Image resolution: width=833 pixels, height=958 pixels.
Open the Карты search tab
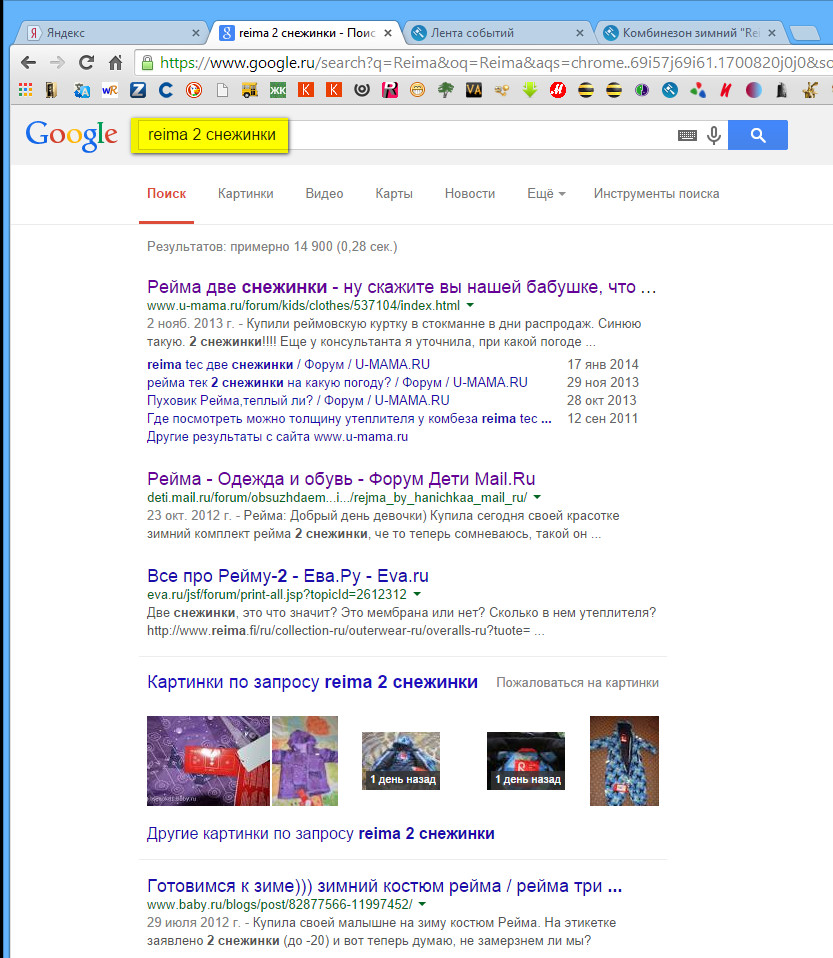(394, 194)
